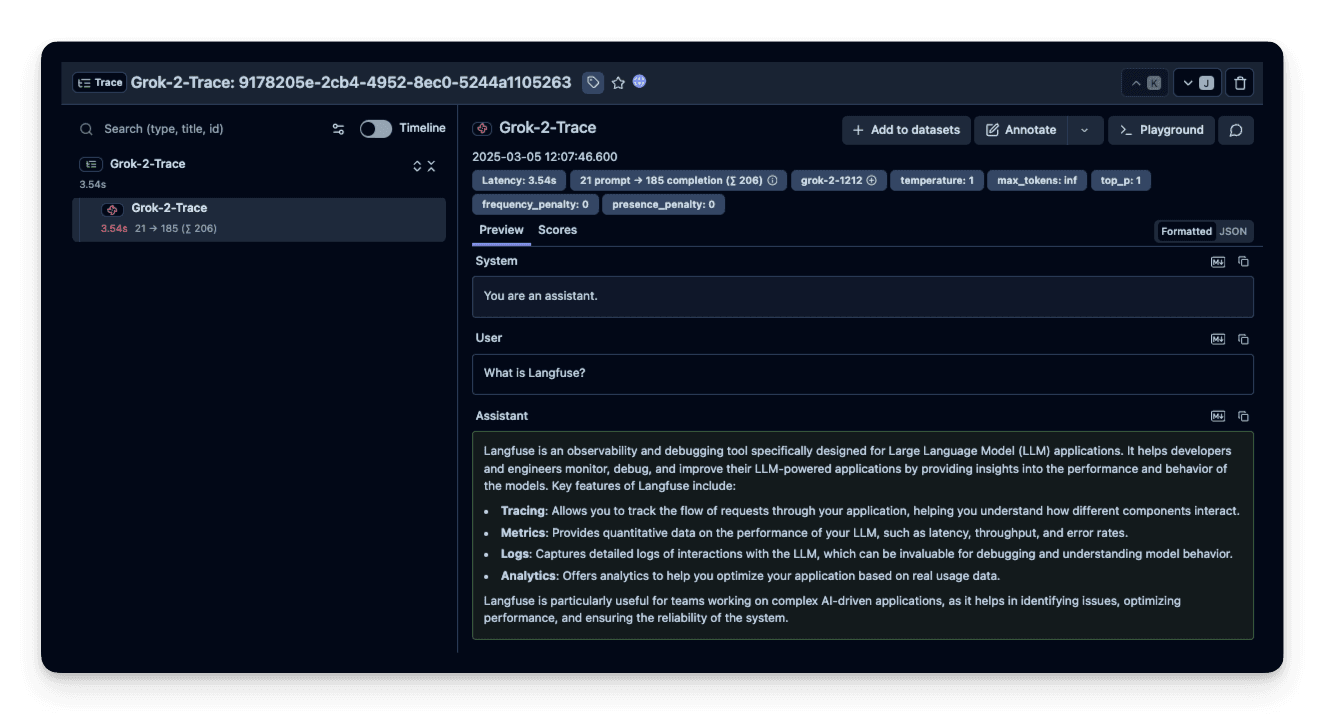Expand all nodes in the trace tree
Screen dimensions: 1325x714
click(418, 166)
